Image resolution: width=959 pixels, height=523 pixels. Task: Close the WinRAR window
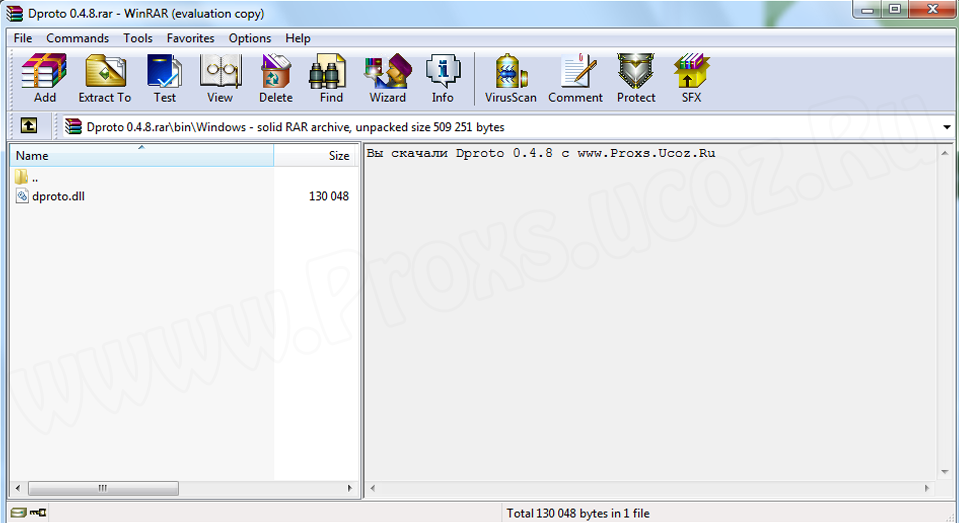(932, 9)
